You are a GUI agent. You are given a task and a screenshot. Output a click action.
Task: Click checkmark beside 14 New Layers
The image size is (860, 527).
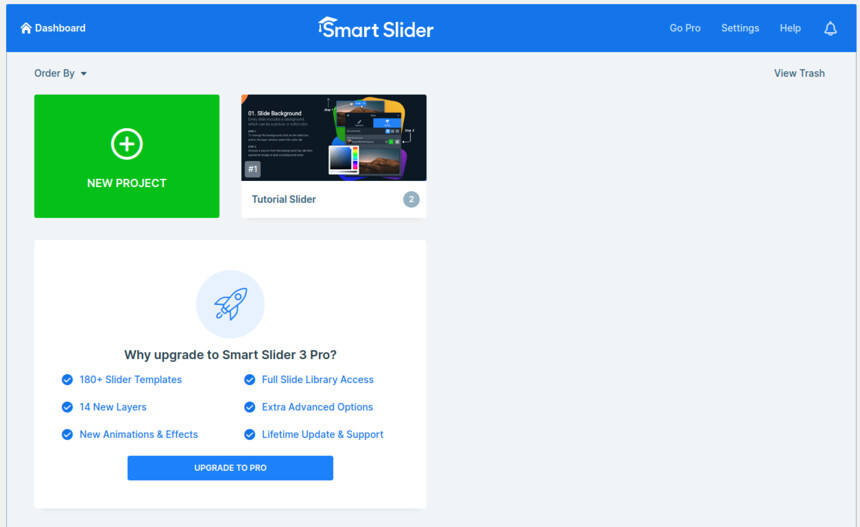[67, 407]
